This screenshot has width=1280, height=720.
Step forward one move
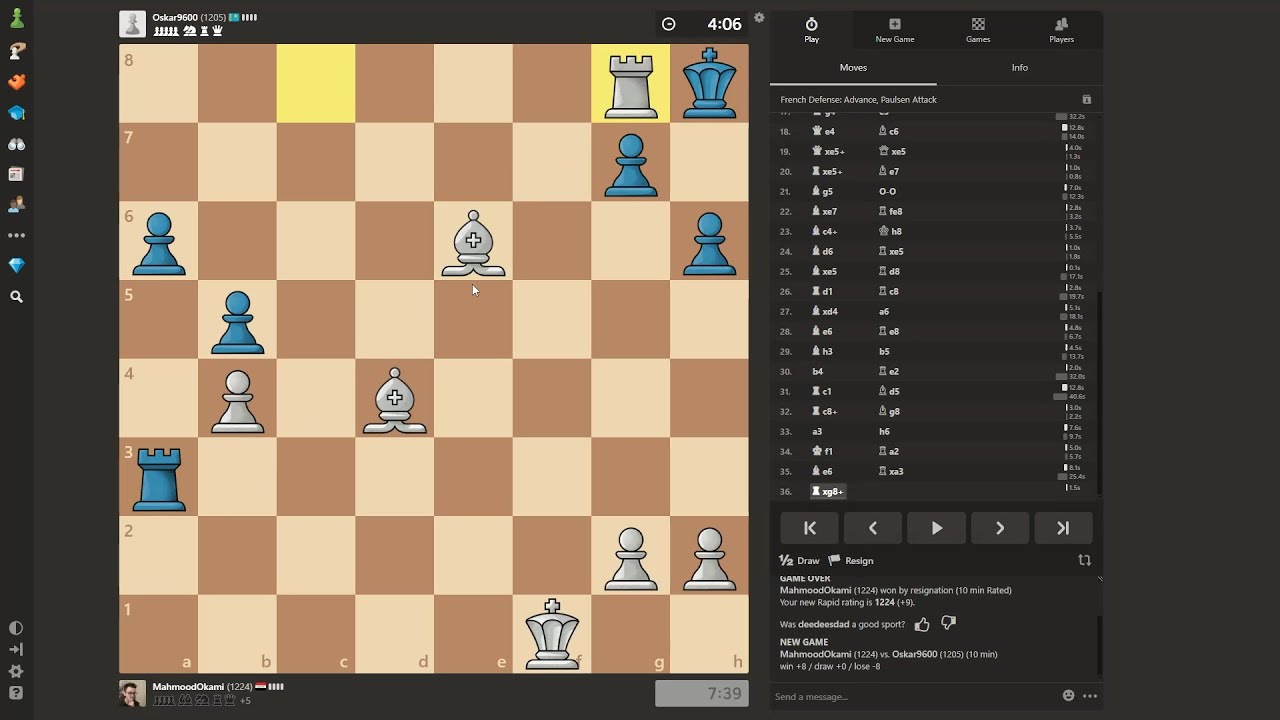(x=1000, y=528)
